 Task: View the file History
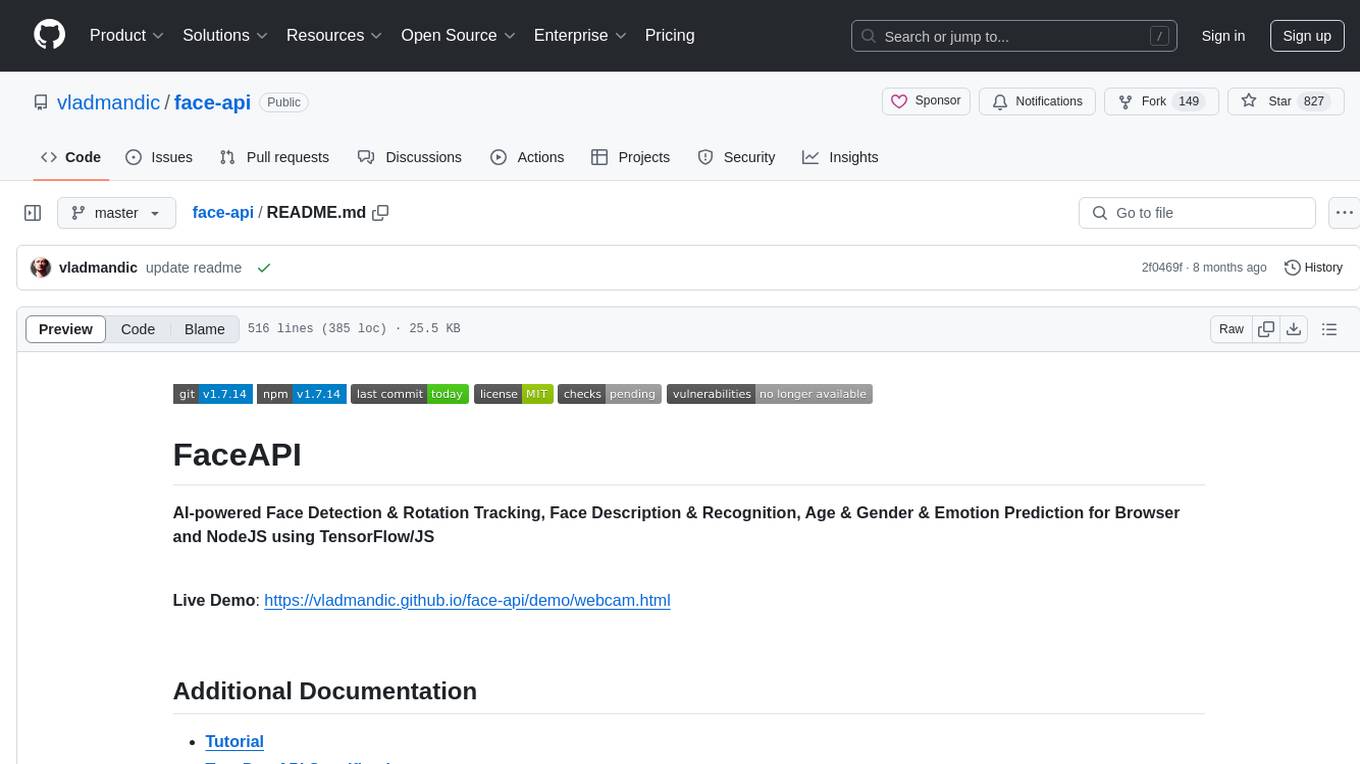point(1313,268)
